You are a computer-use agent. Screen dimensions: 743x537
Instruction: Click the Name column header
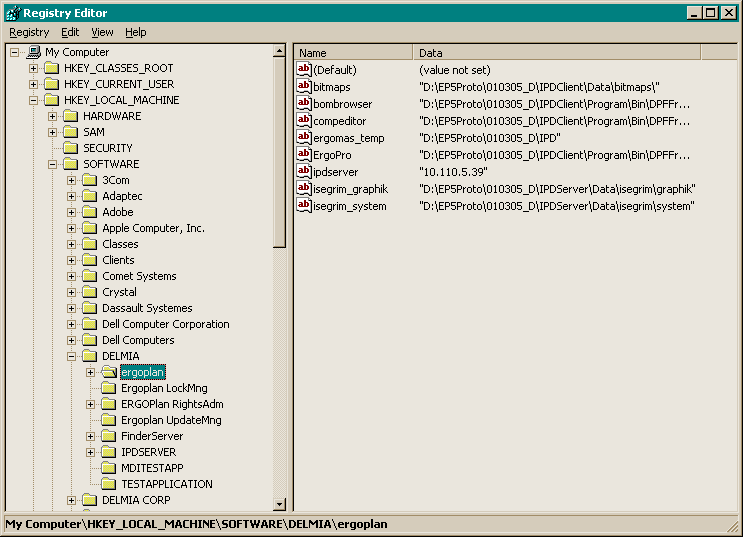tap(353, 53)
